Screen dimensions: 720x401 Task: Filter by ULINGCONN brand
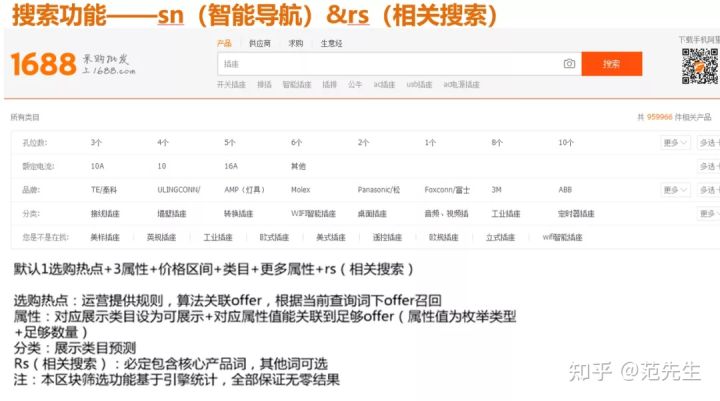[179, 190]
